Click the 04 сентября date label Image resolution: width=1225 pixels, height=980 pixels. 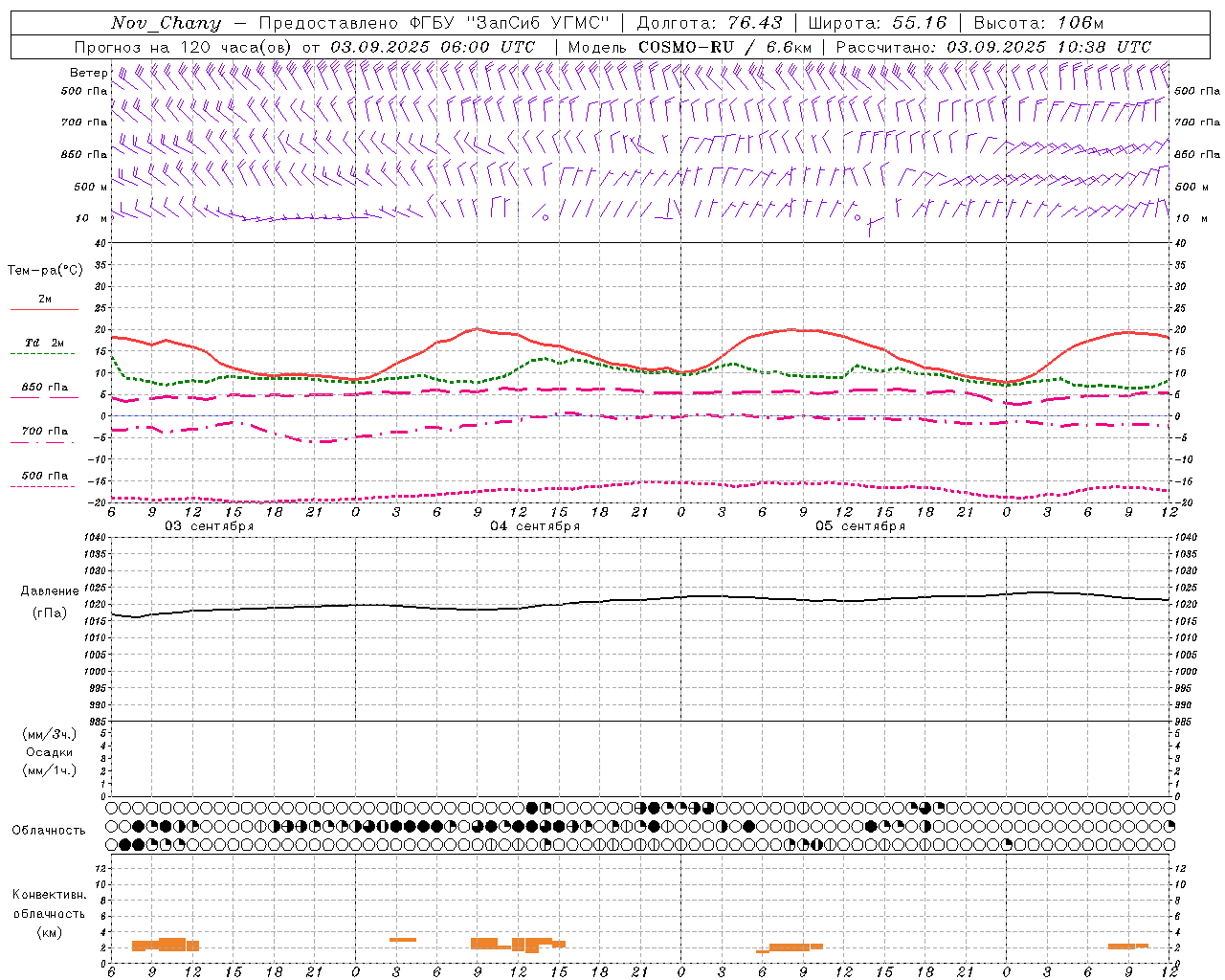(x=535, y=526)
